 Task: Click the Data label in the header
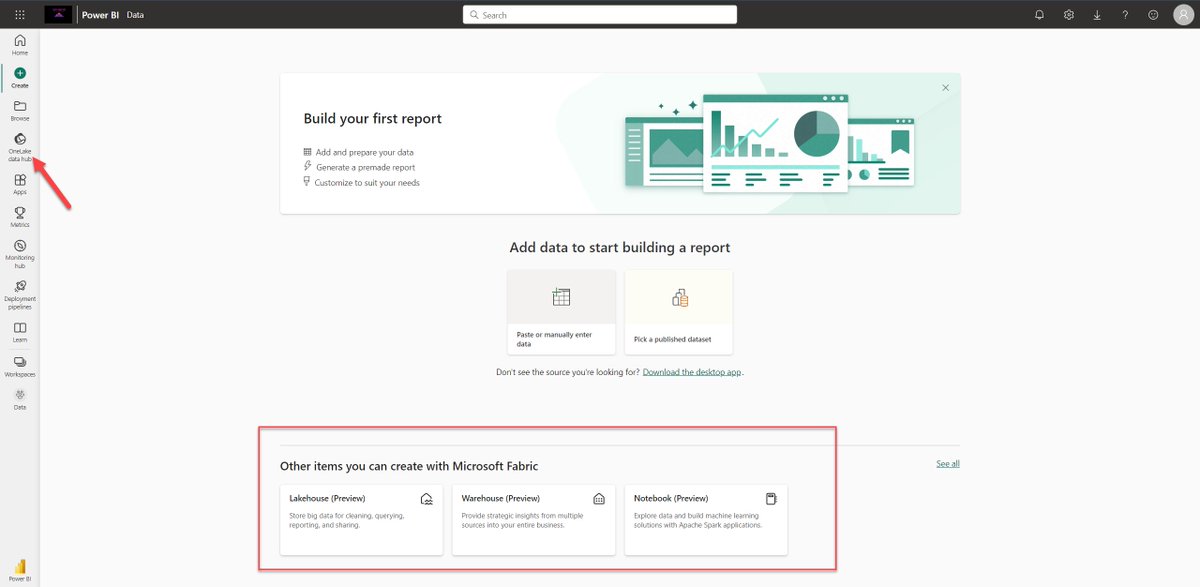pyautogui.click(x=135, y=15)
